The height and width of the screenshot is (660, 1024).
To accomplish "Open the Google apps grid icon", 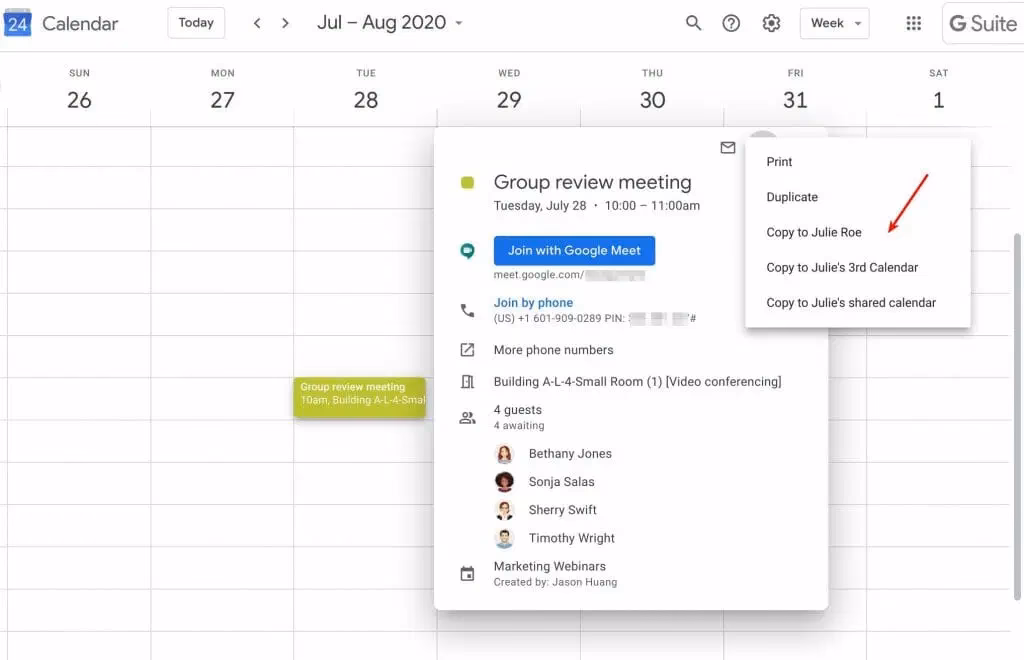I will tap(914, 24).
